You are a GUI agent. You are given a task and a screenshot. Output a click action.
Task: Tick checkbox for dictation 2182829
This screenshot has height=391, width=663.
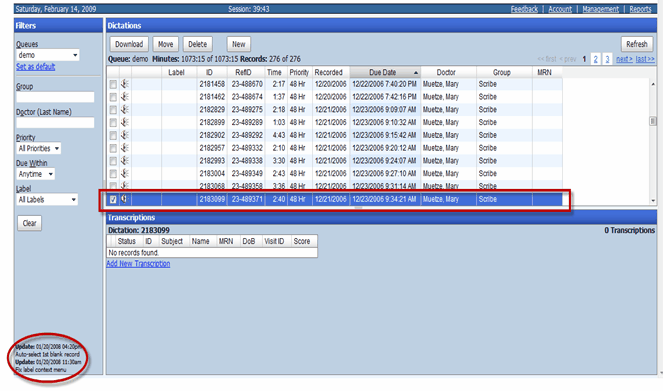coord(113,110)
